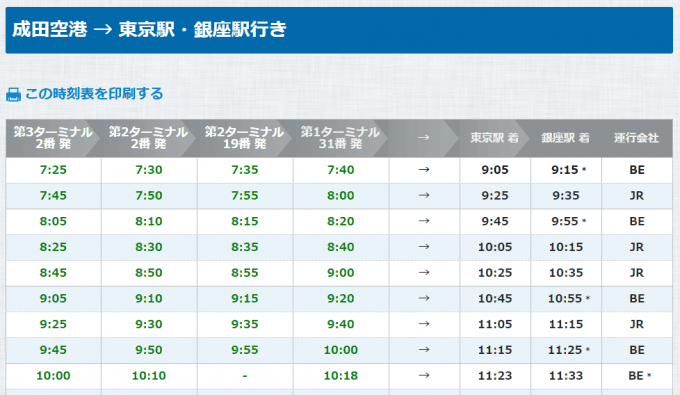
Task: Click the 成田空港 → 東京駅・銀座駅行き header banner
Action: (339, 30)
